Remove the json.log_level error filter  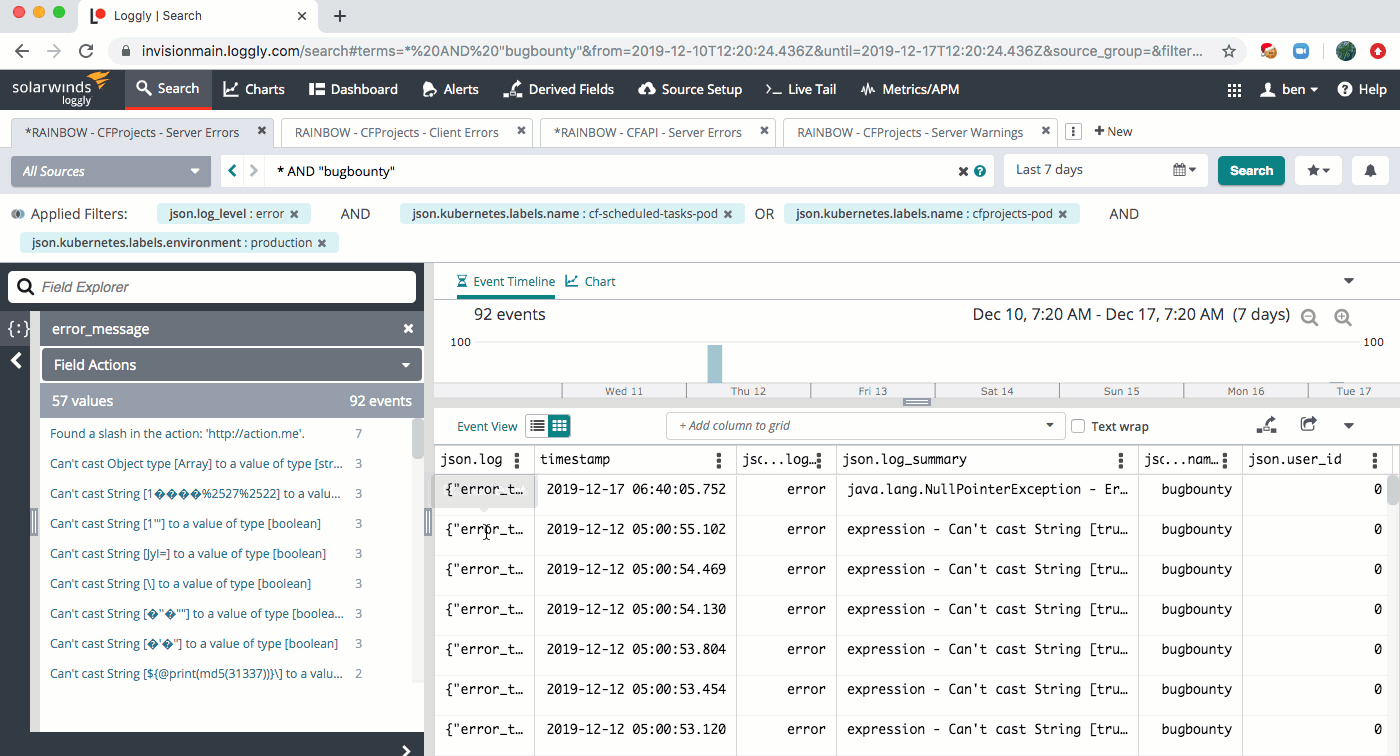[294, 214]
